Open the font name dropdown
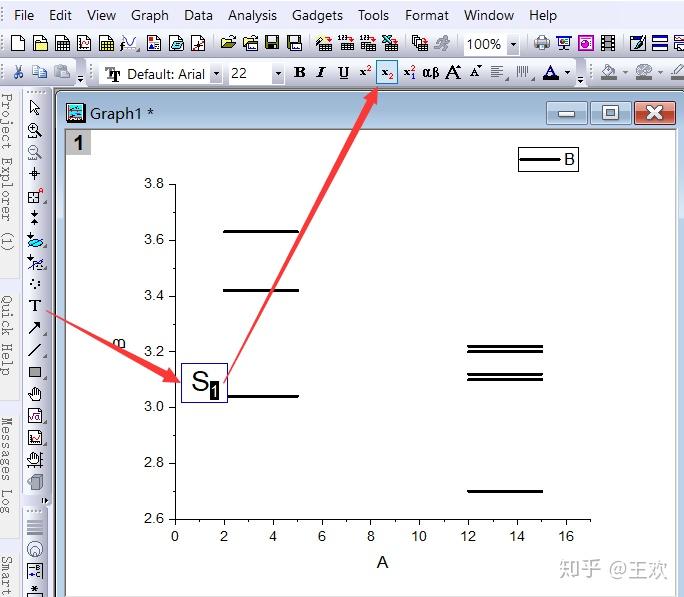The height and width of the screenshot is (597, 684). 216,74
